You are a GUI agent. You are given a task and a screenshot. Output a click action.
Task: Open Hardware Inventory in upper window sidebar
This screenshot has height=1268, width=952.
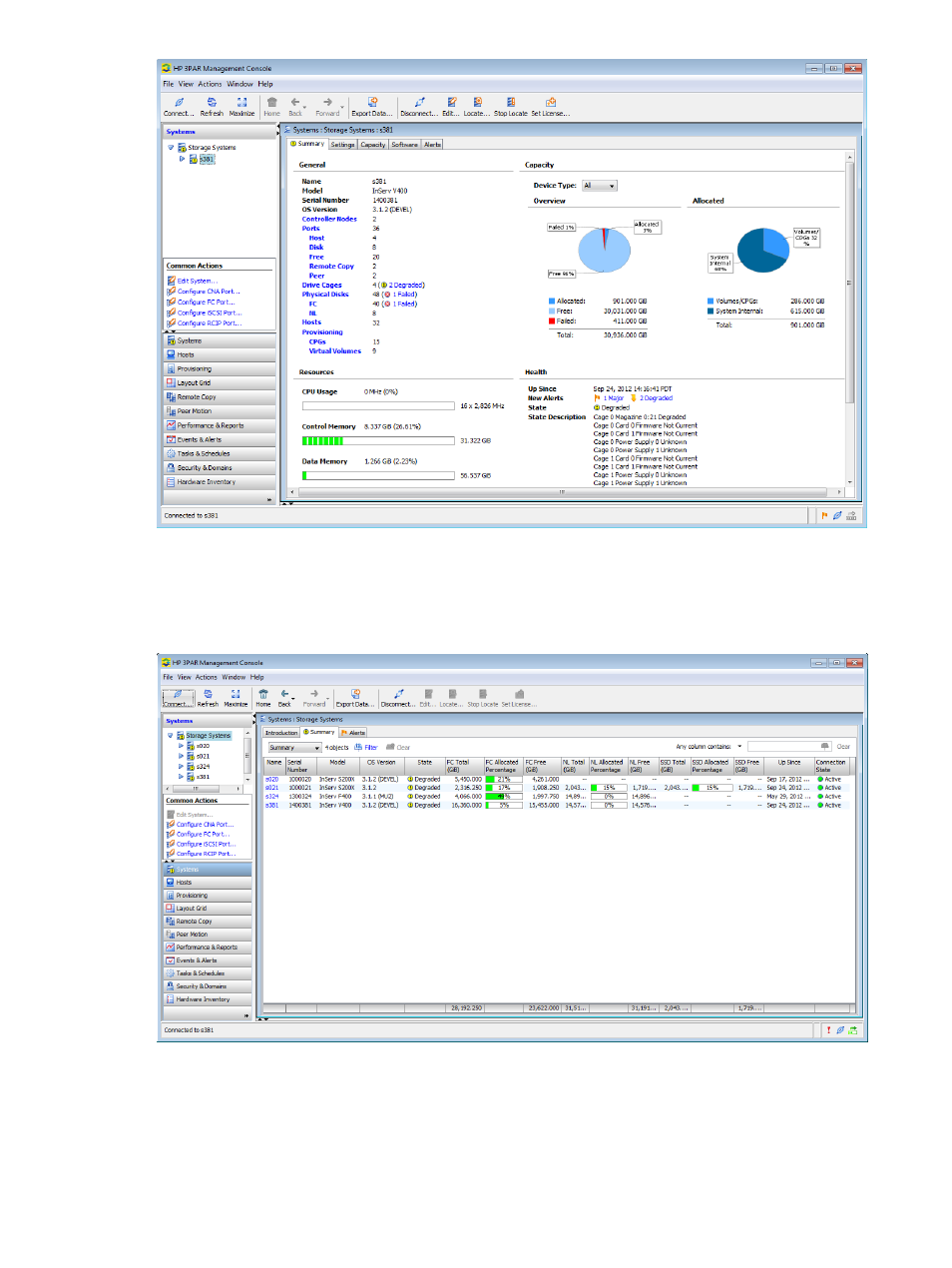coord(220,481)
